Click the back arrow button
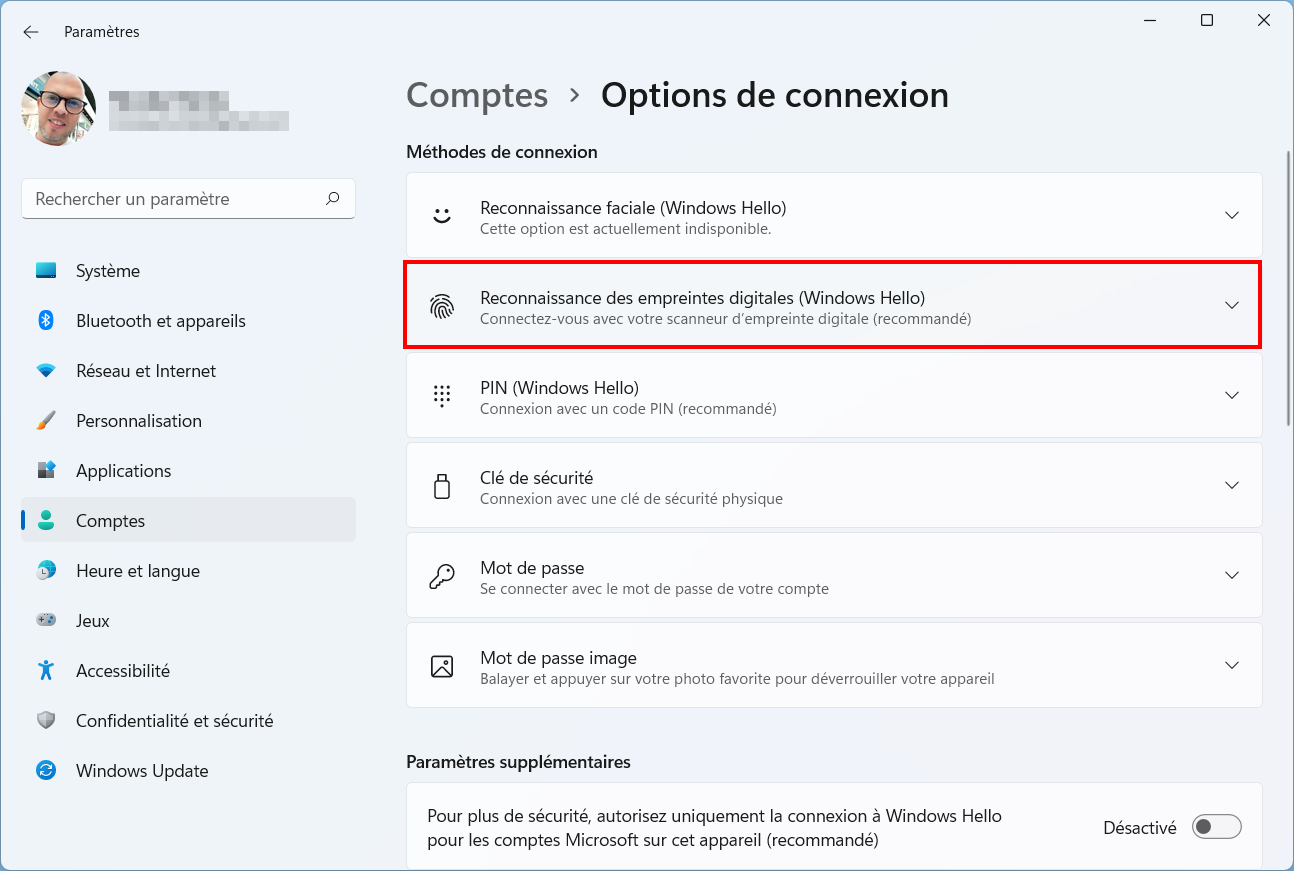Viewport: 1294px width, 871px height. [x=31, y=32]
